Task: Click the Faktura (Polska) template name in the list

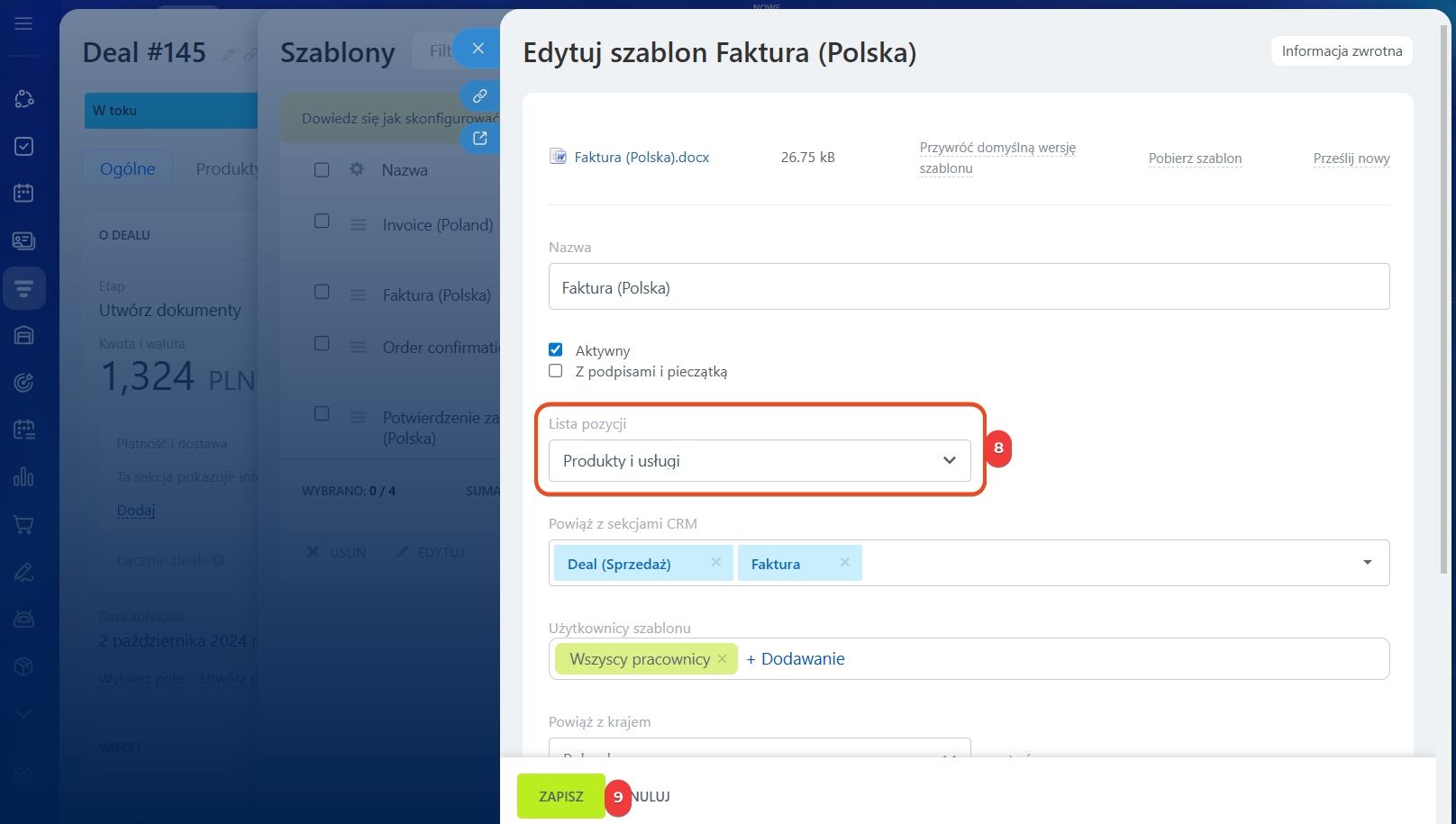Action: coord(437,295)
